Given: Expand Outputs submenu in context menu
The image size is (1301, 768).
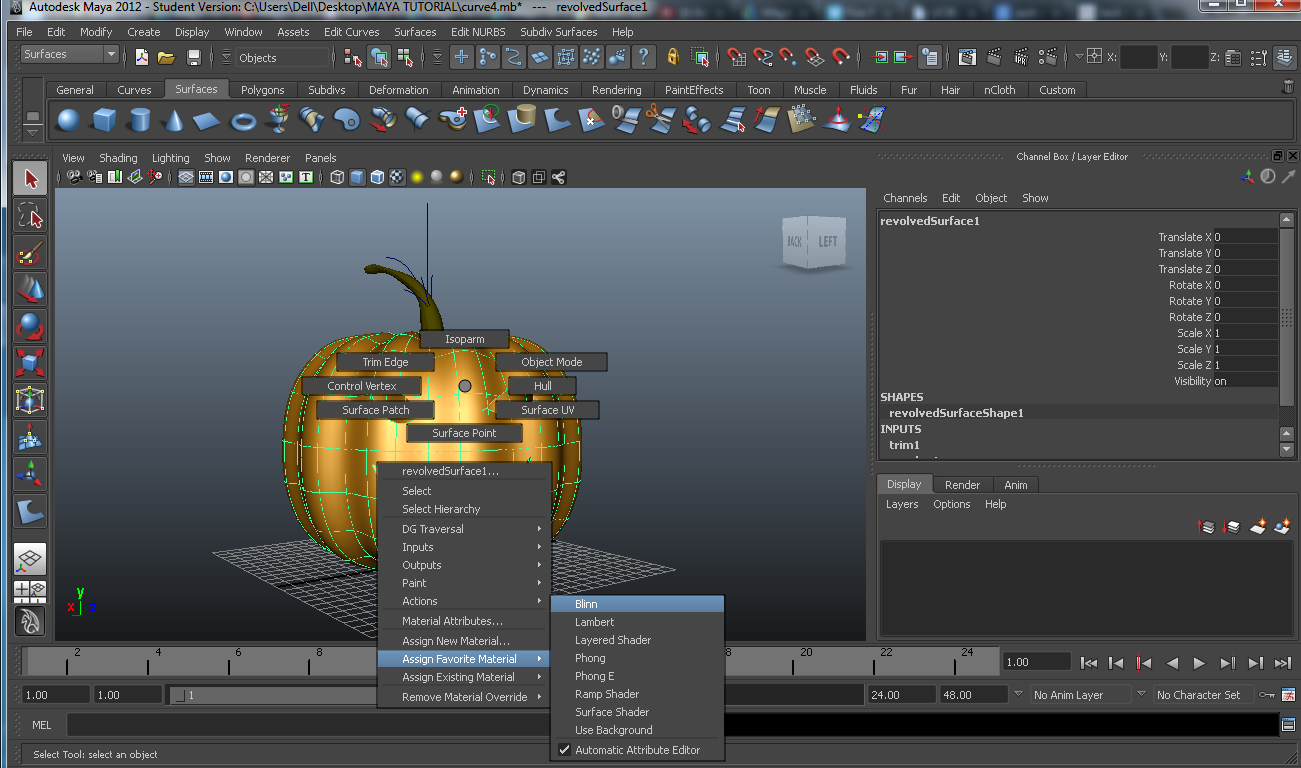Looking at the screenshot, I should click(464, 565).
